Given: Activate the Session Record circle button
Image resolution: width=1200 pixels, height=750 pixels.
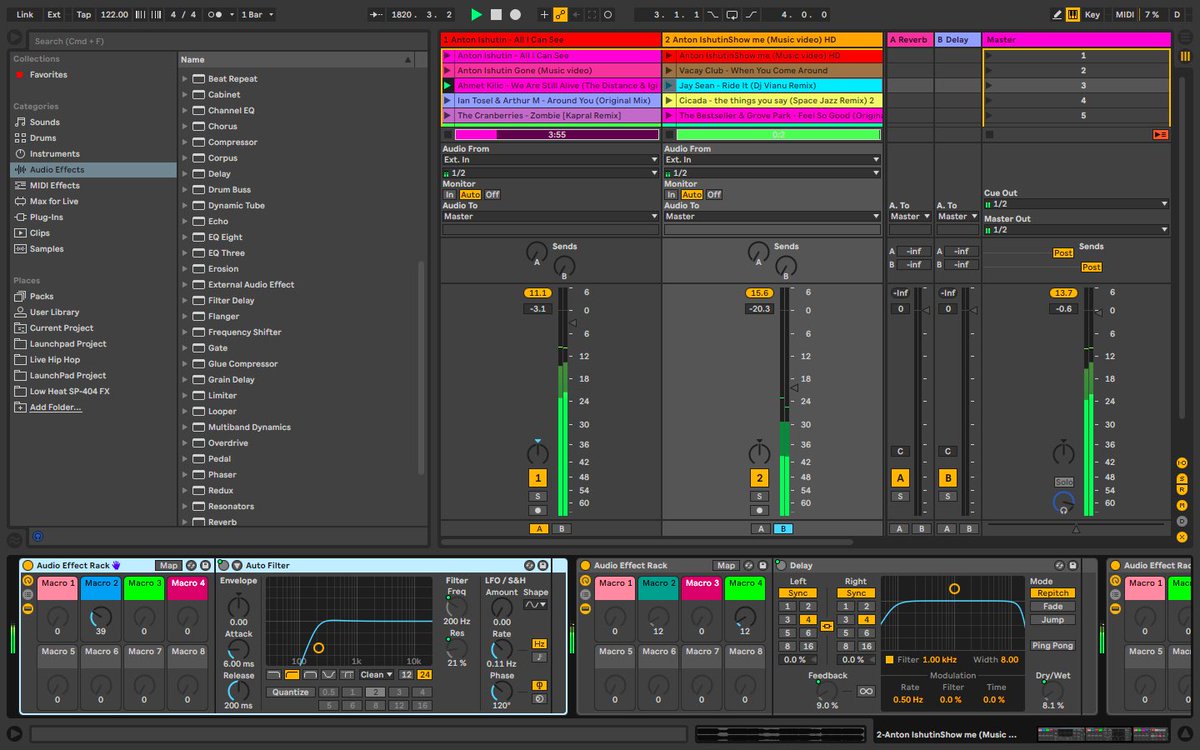Looking at the screenshot, I should point(608,15).
